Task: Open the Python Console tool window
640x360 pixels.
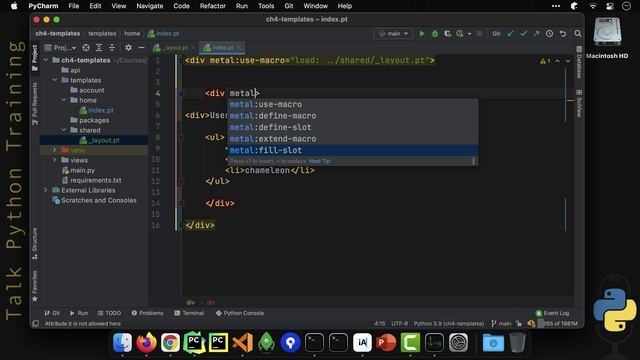Action: pyautogui.click(x=240, y=313)
